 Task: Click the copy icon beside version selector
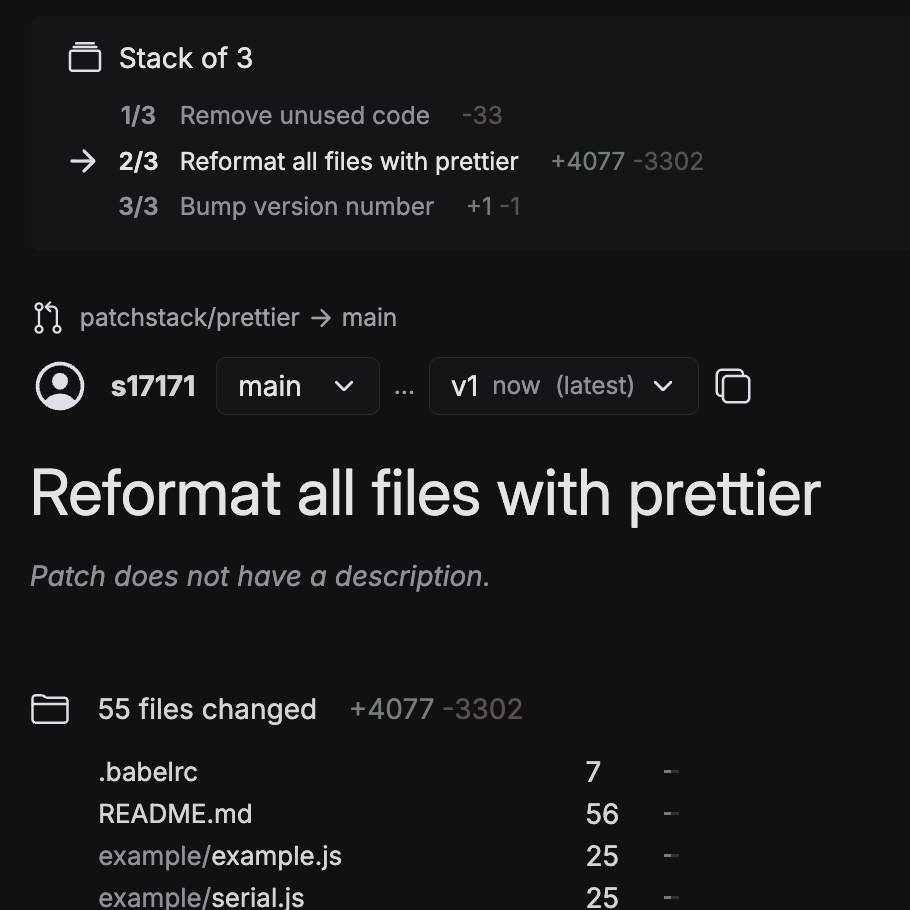click(733, 386)
